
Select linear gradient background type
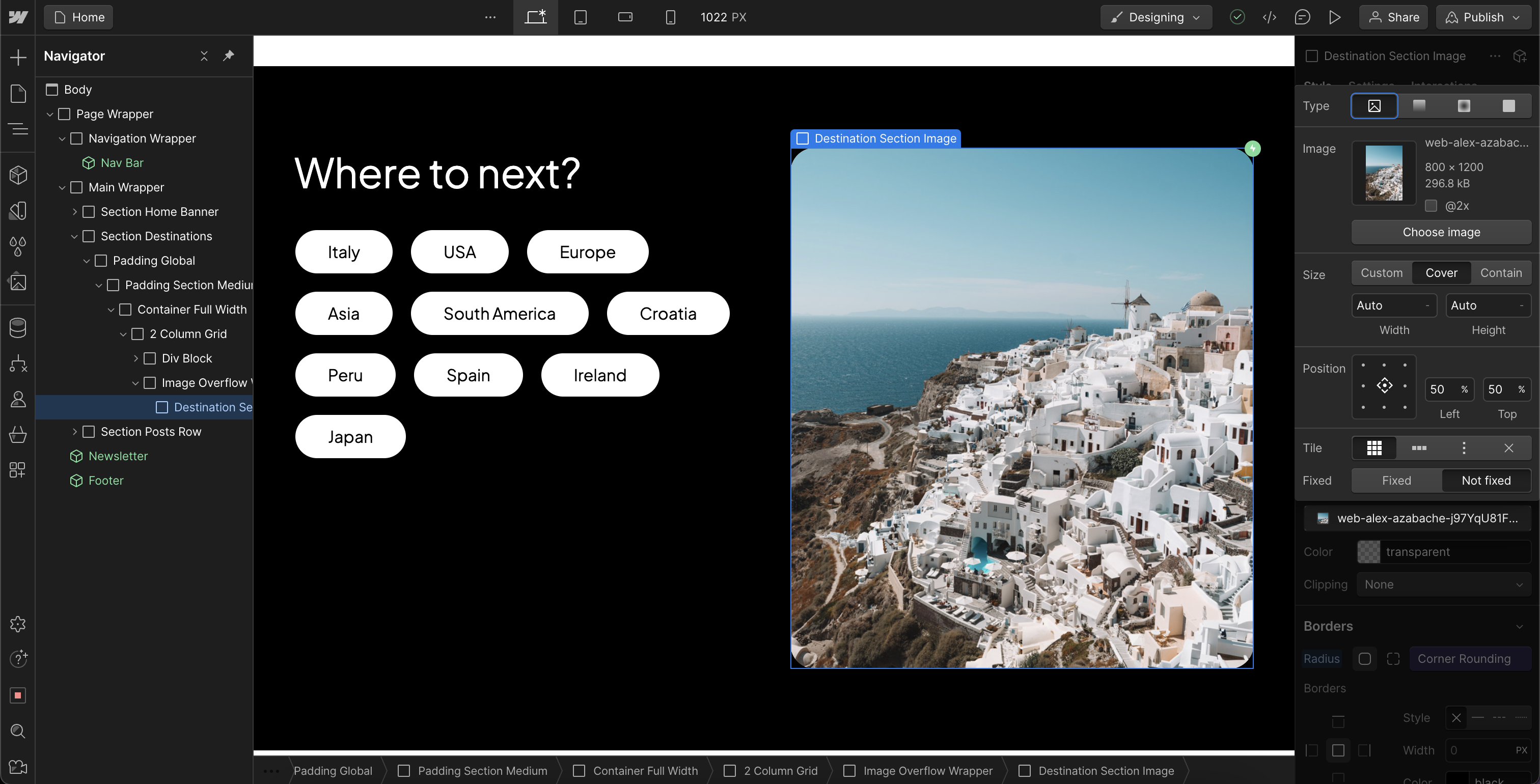point(1419,106)
